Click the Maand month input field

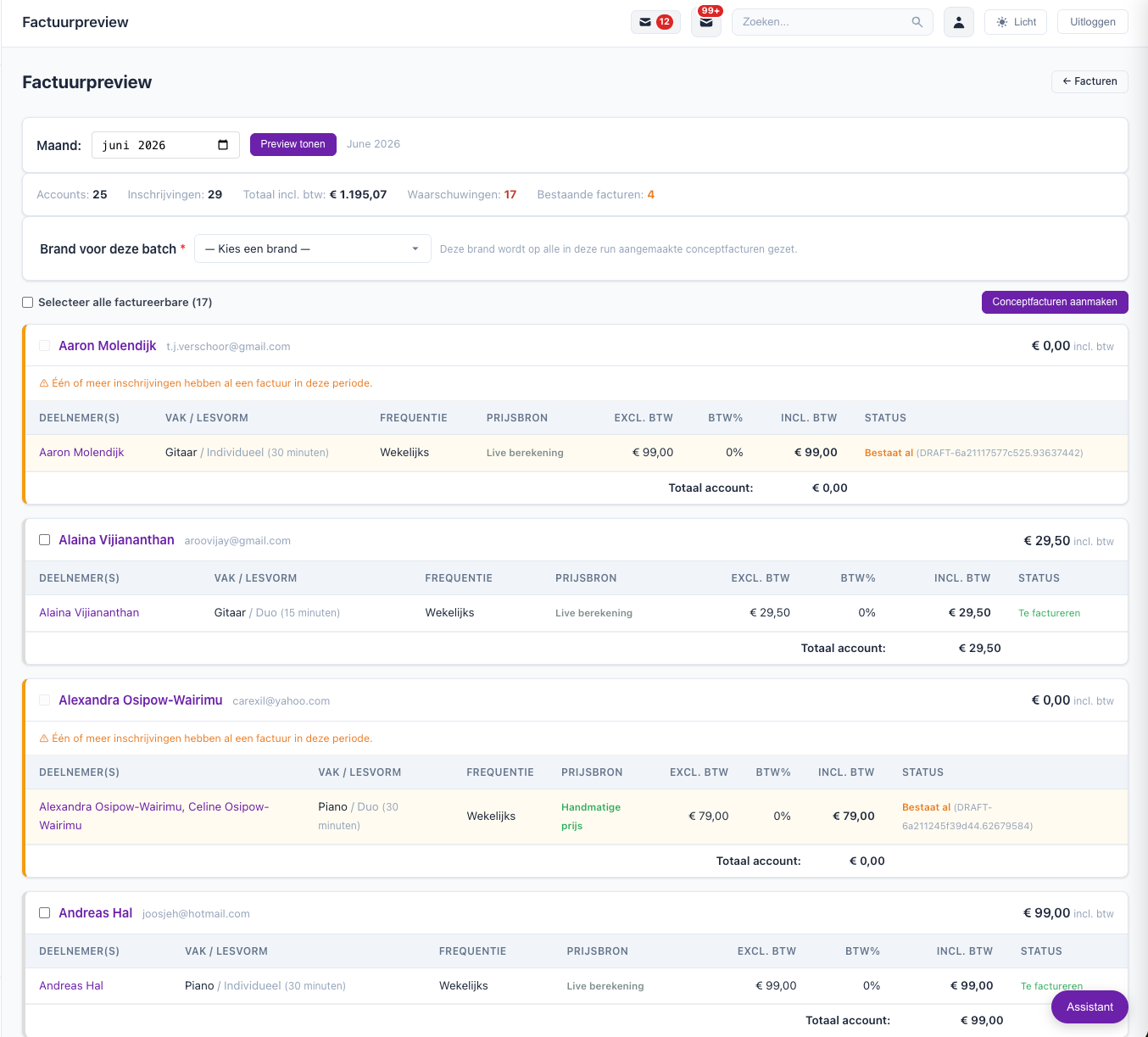[165, 145]
